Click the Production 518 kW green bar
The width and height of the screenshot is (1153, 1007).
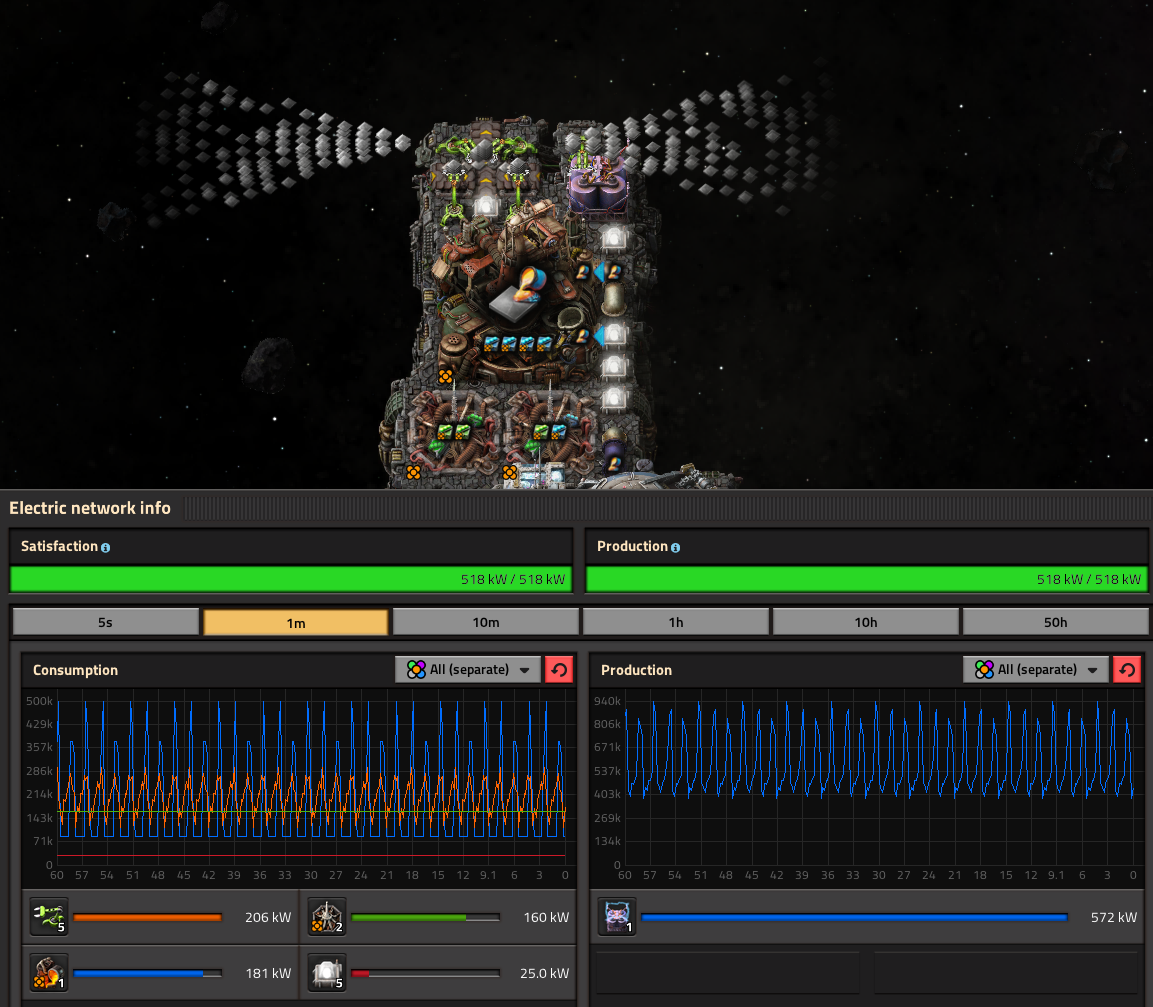(x=867, y=579)
